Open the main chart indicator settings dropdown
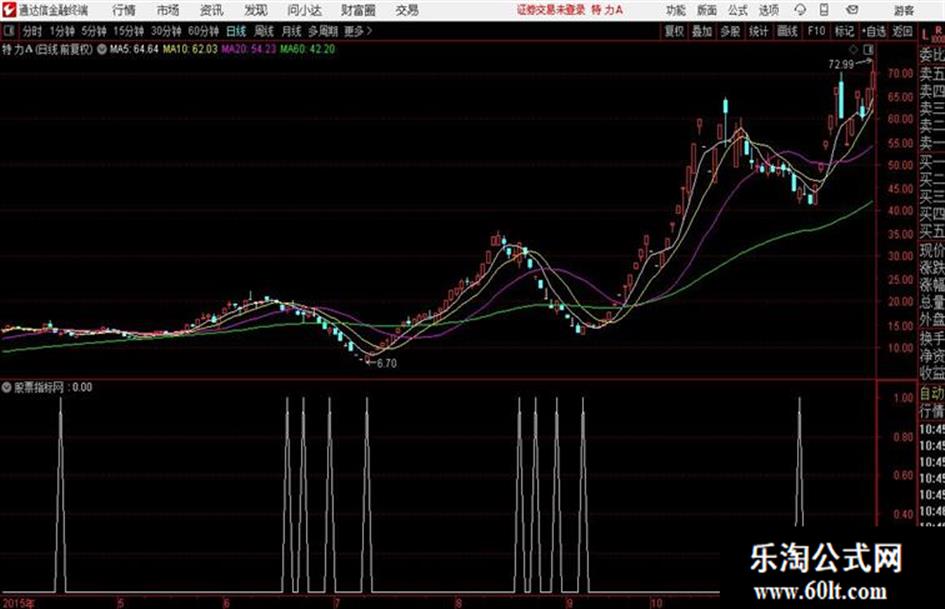Viewport: 945px width, 609px height. click(102, 49)
